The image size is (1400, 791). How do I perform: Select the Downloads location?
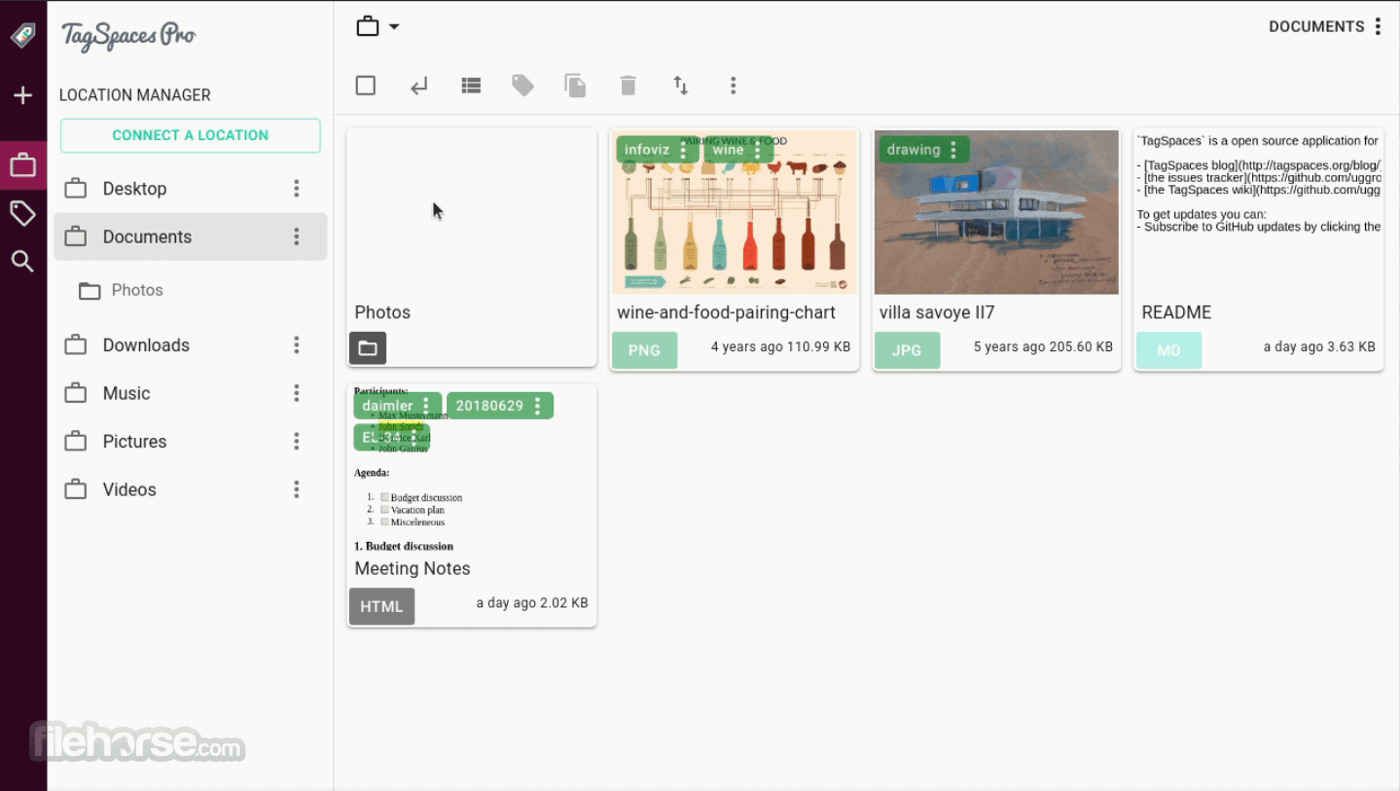[x=146, y=345]
